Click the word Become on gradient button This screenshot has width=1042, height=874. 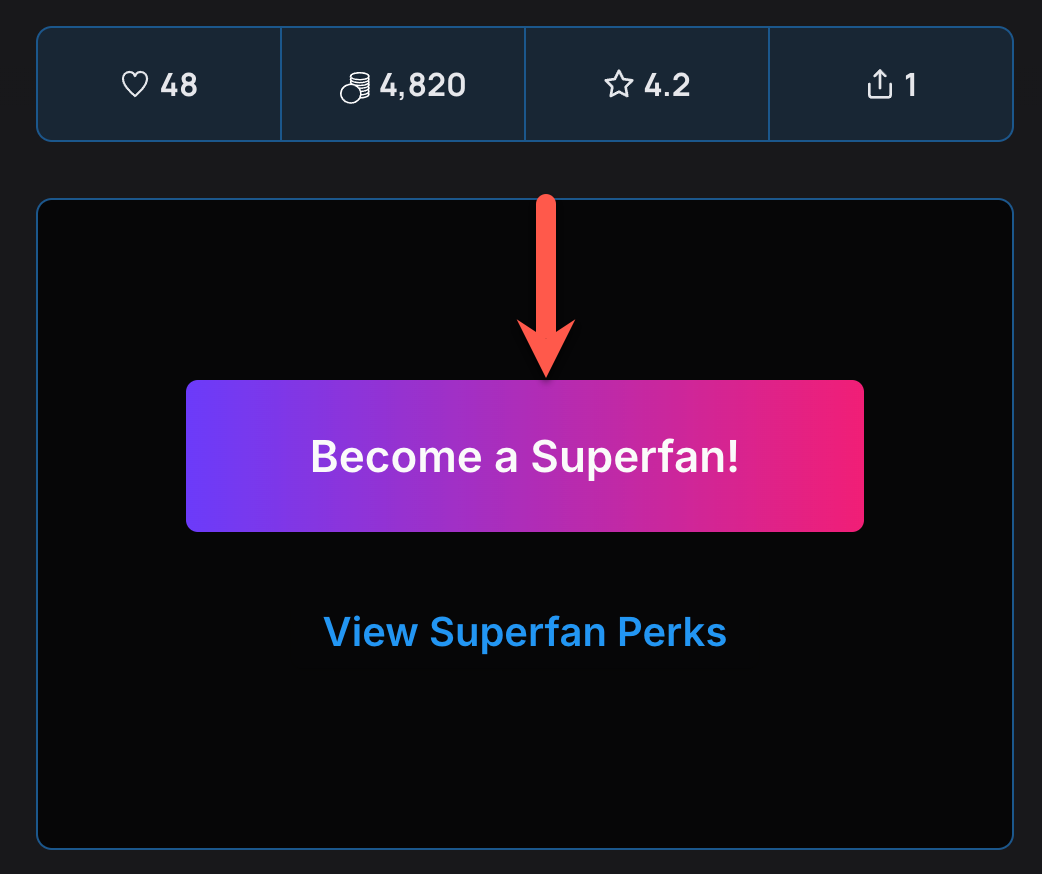click(x=382, y=457)
